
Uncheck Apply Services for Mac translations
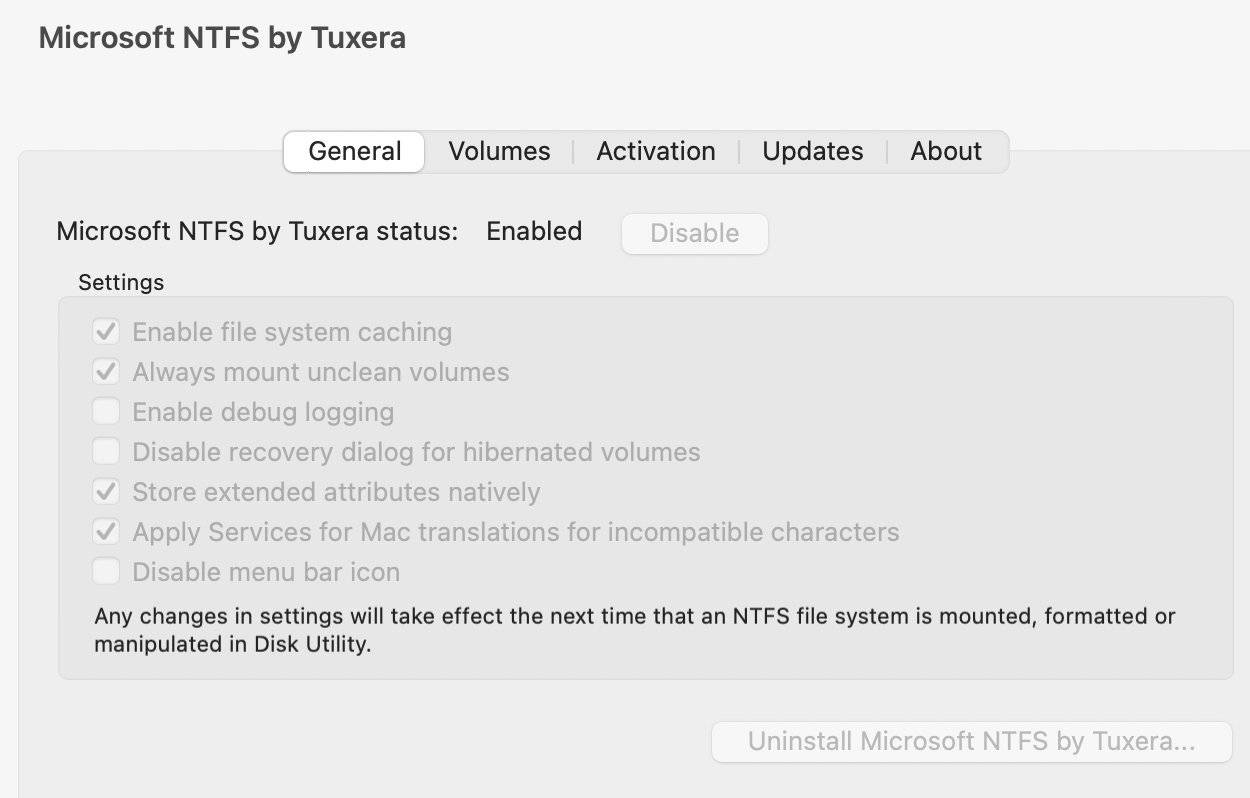(x=106, y=532)
